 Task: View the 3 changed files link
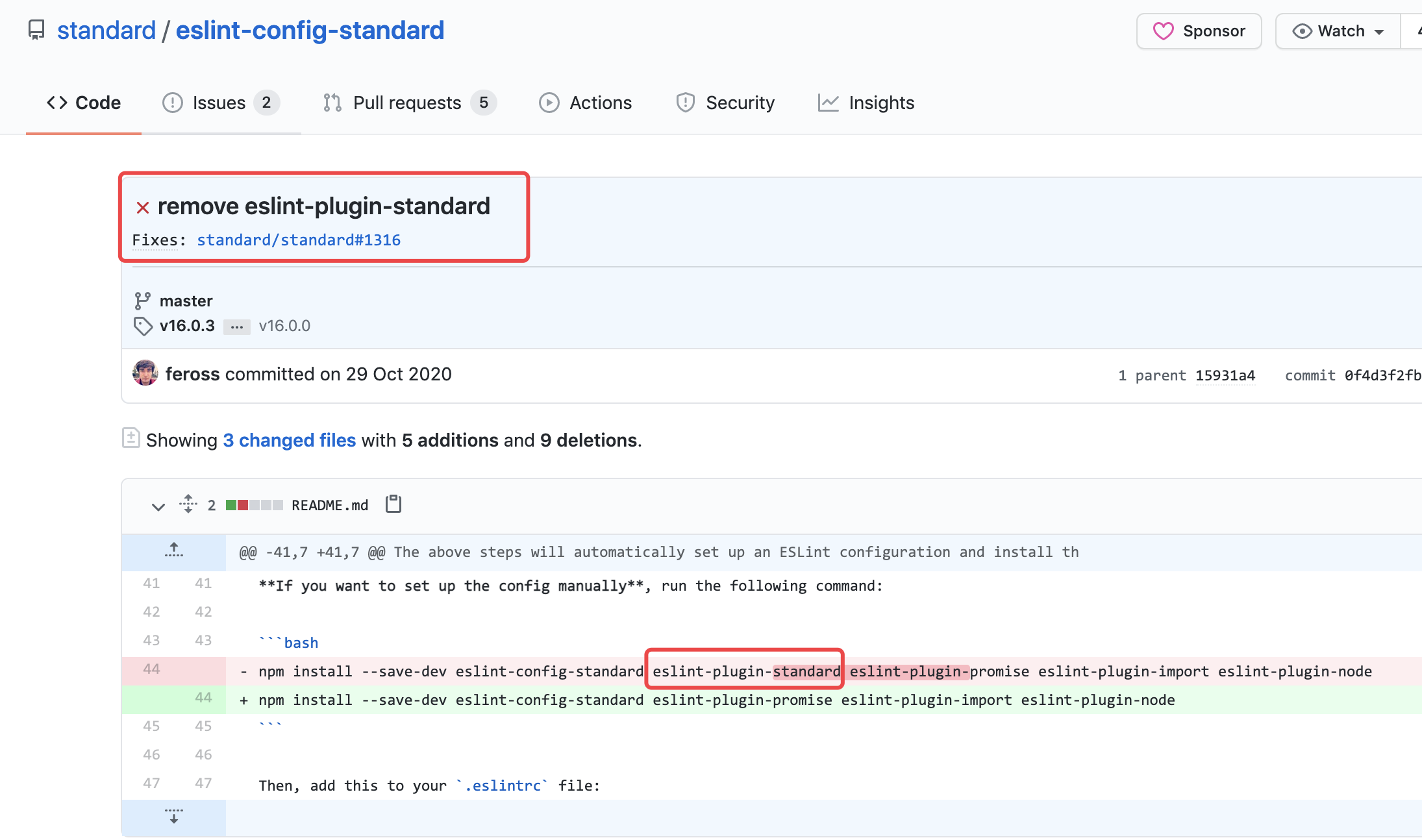[289, 439]
